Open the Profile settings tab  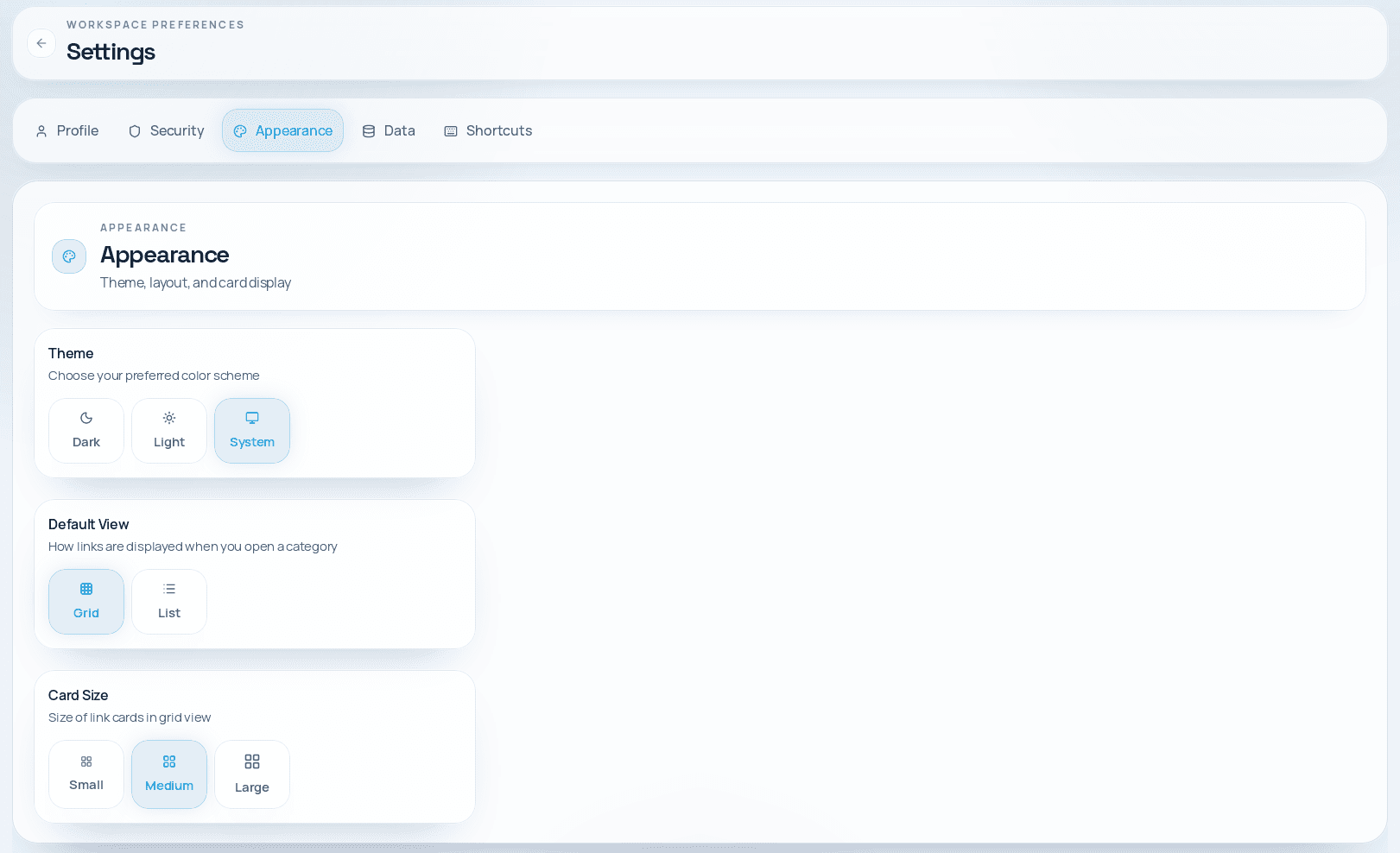coord(67,130)
